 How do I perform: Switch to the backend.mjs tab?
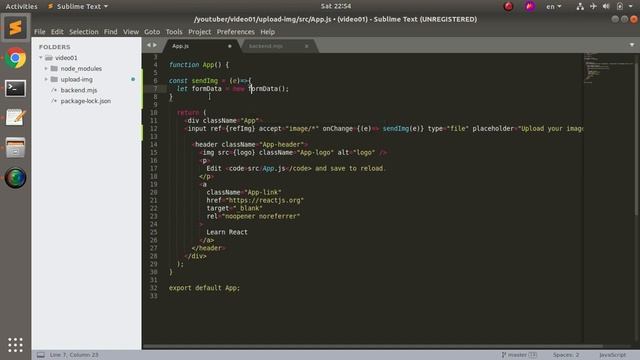266,46
